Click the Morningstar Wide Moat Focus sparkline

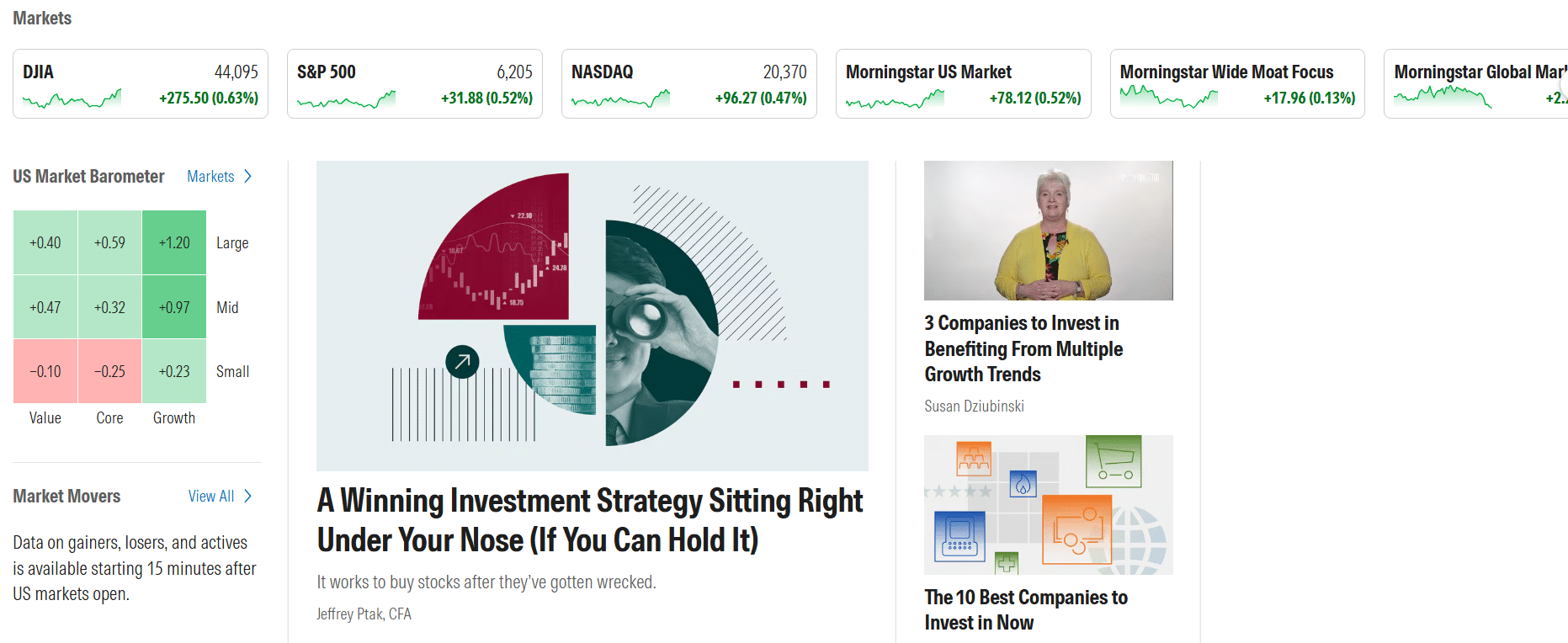1169,98
